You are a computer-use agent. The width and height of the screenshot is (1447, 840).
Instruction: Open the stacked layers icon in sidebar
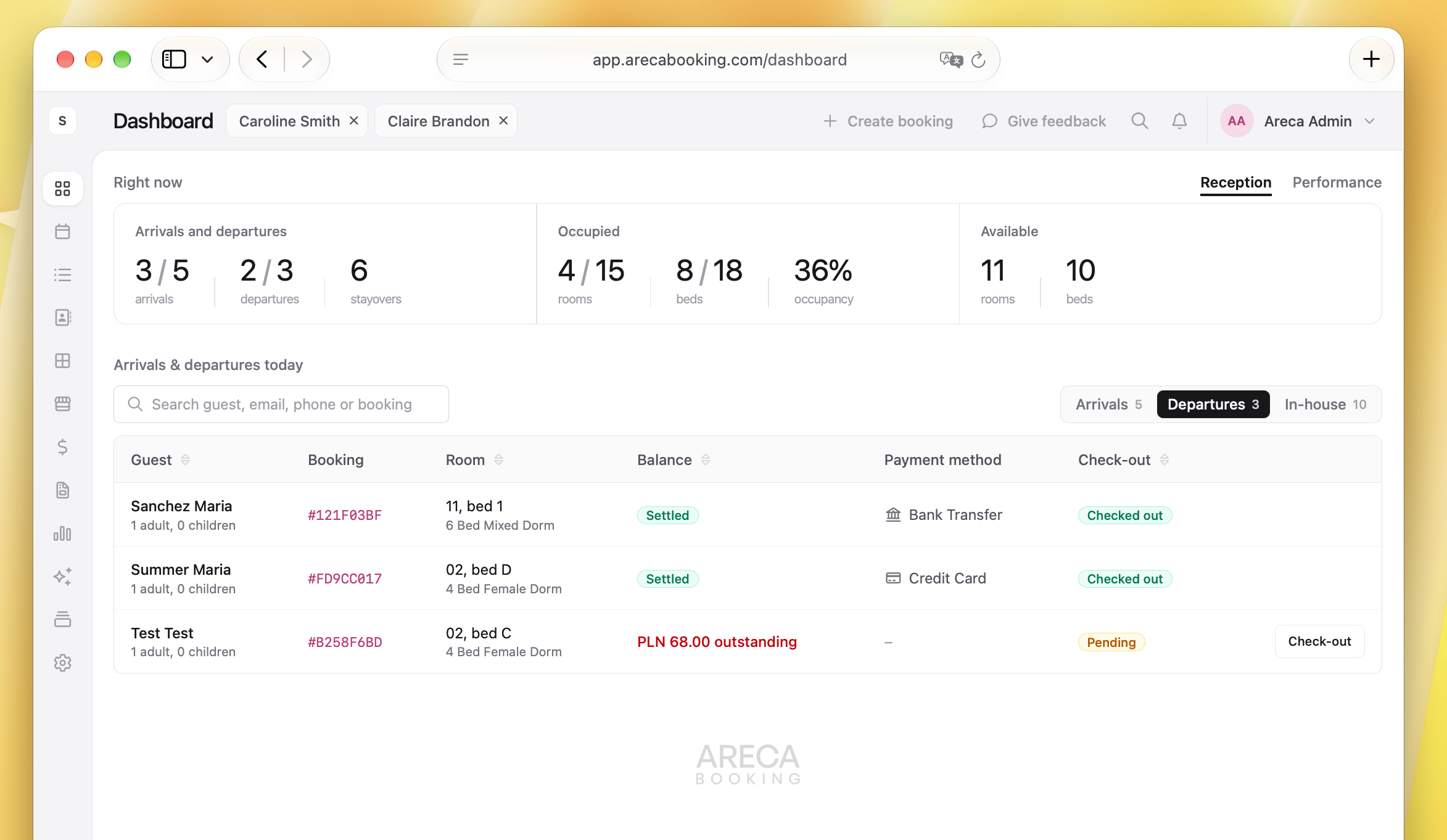(62, 619)
